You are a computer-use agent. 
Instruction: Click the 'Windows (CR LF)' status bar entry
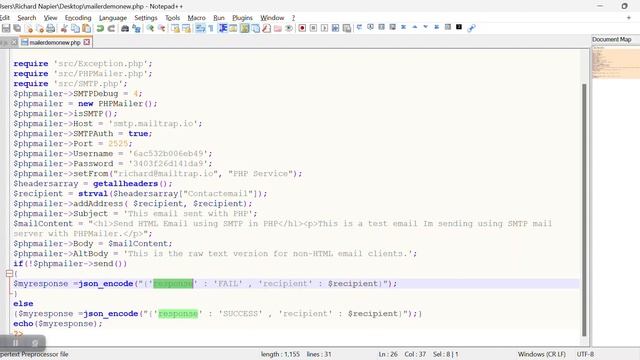(542, 354)
